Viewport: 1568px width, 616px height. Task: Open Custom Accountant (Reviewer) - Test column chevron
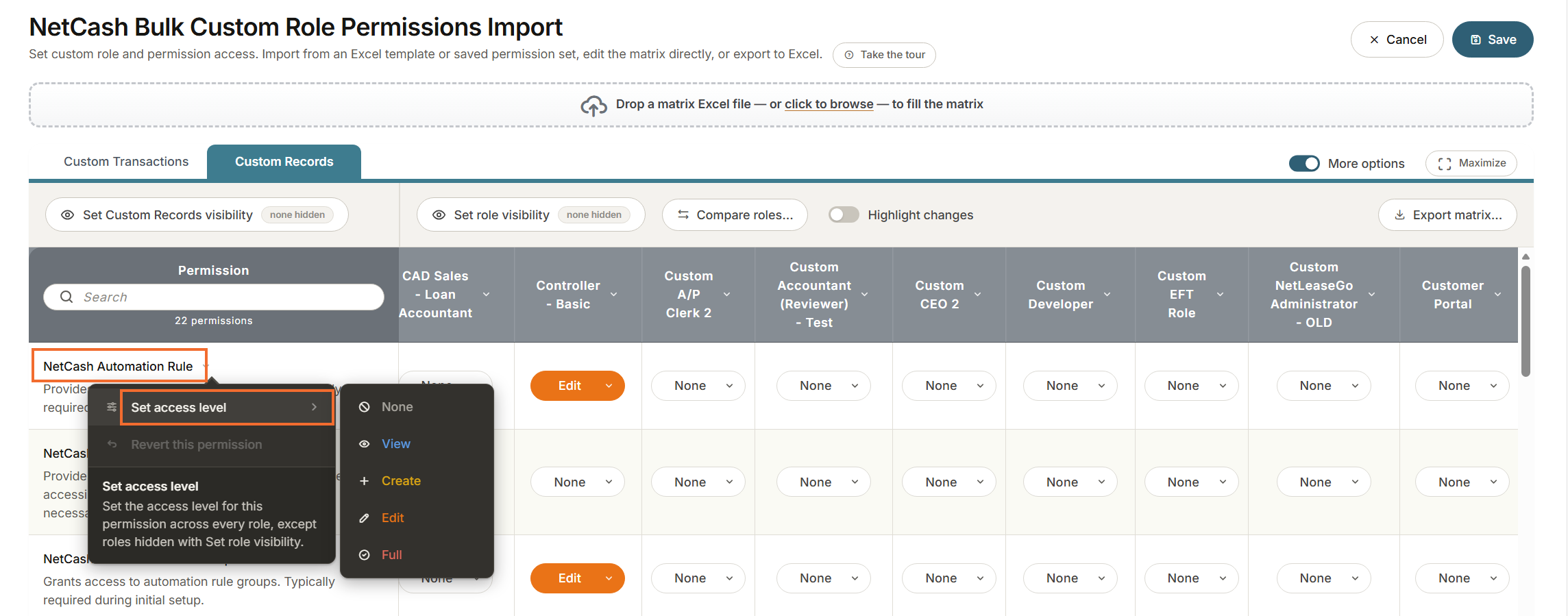pos(865,295)
